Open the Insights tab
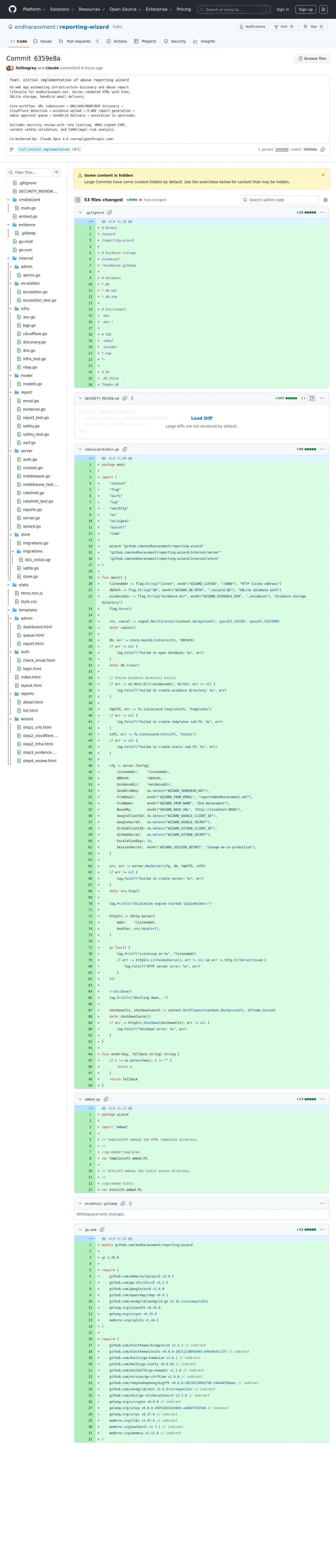Viewport: 336px width, 1568px height. point(204,41)
